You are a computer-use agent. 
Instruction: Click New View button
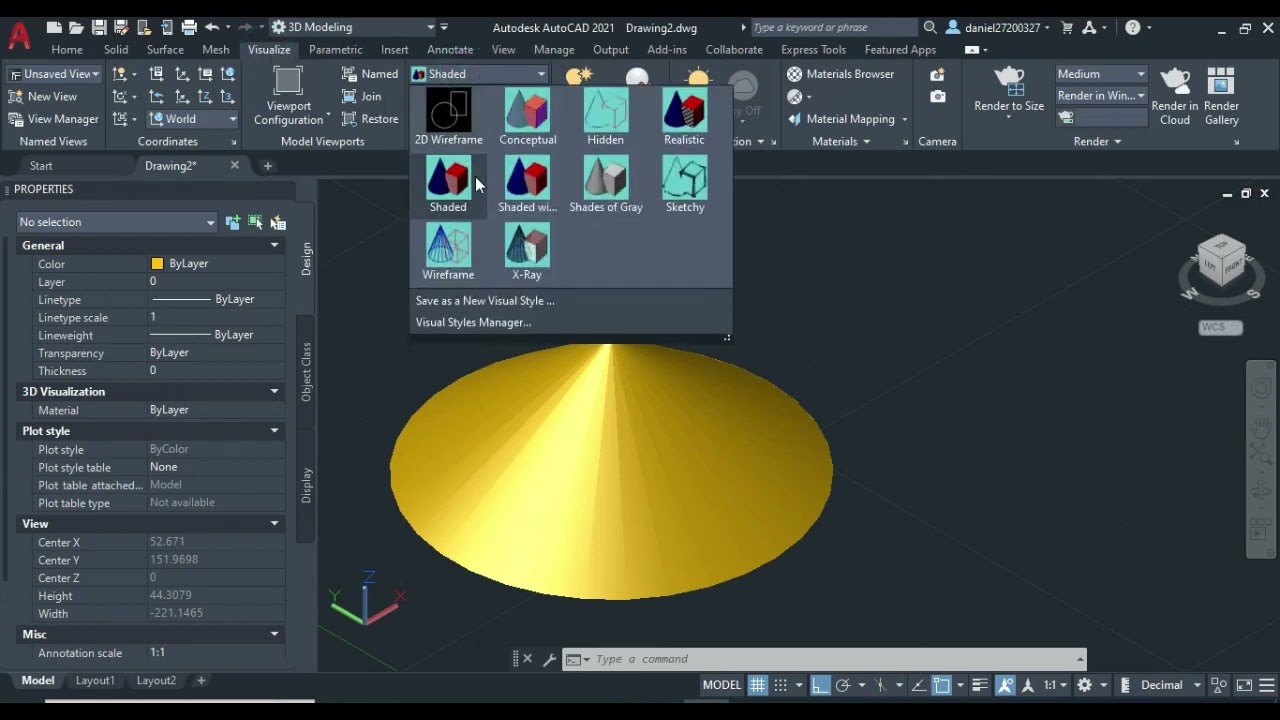pyautogui.click(x=42, y=96)
